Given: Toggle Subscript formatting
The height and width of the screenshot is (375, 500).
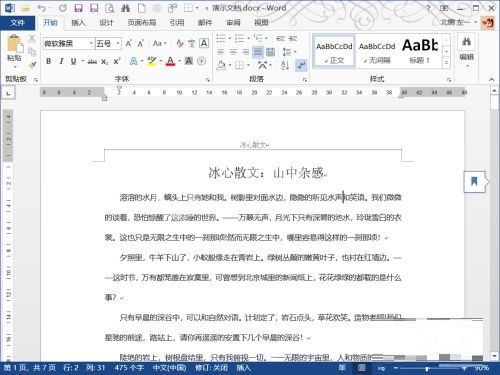Looking at the screenshot, I should tap(105, 62).
